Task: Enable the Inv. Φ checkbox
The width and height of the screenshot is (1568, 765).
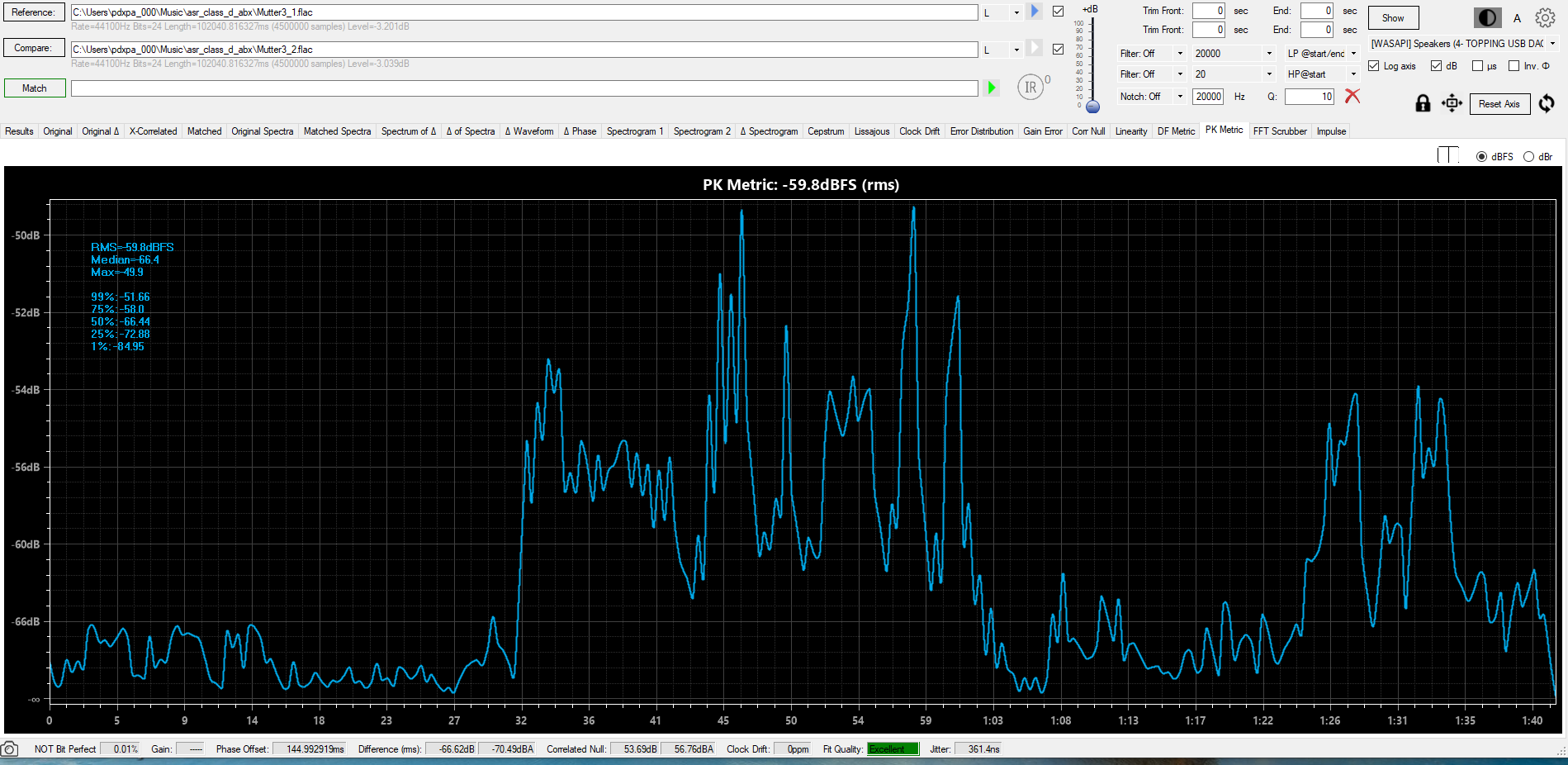Action: [1514, 66]
